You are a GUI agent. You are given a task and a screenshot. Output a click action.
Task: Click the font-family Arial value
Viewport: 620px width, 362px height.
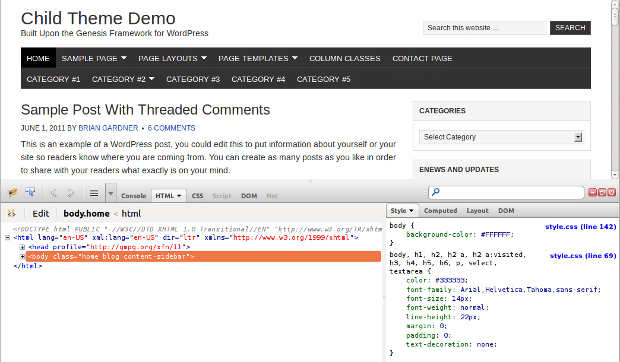tap(530, 289)
